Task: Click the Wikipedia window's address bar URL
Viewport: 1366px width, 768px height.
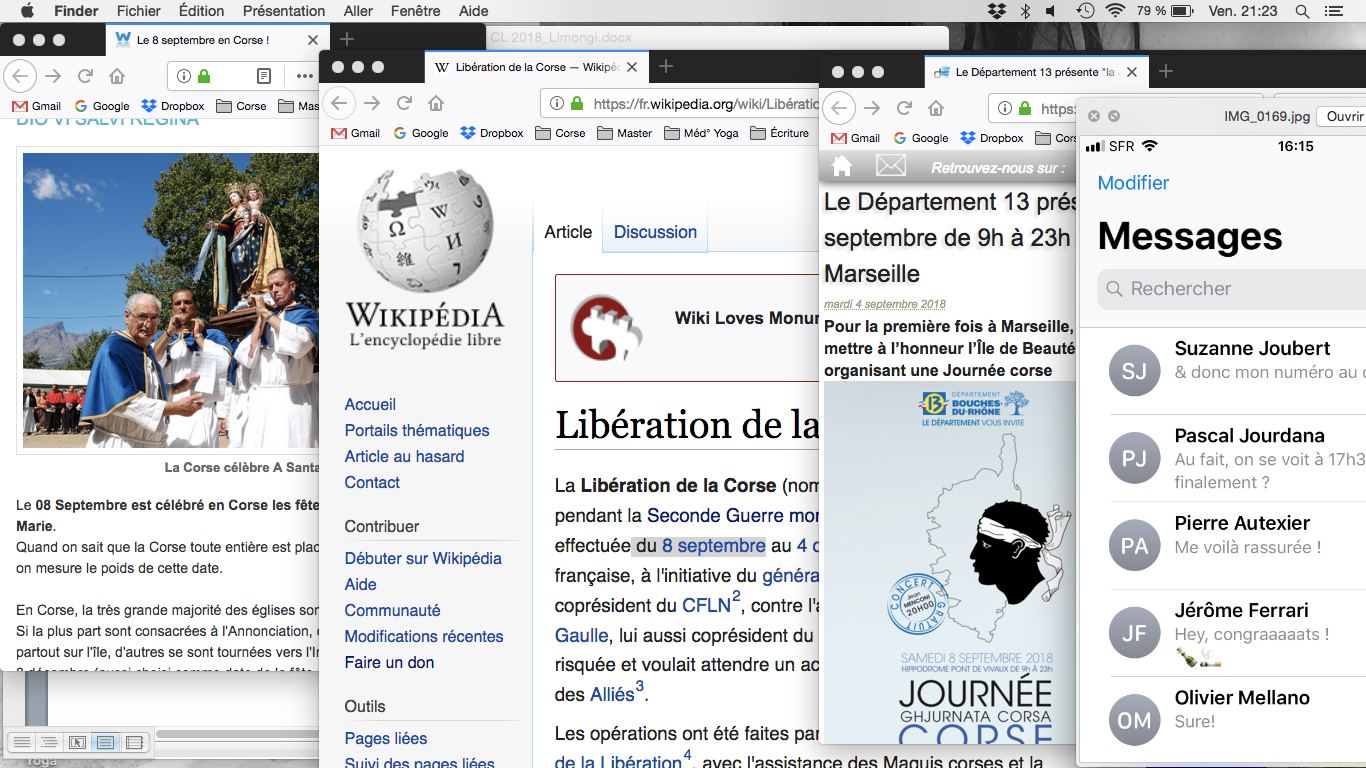Action: tap(700, 103)
